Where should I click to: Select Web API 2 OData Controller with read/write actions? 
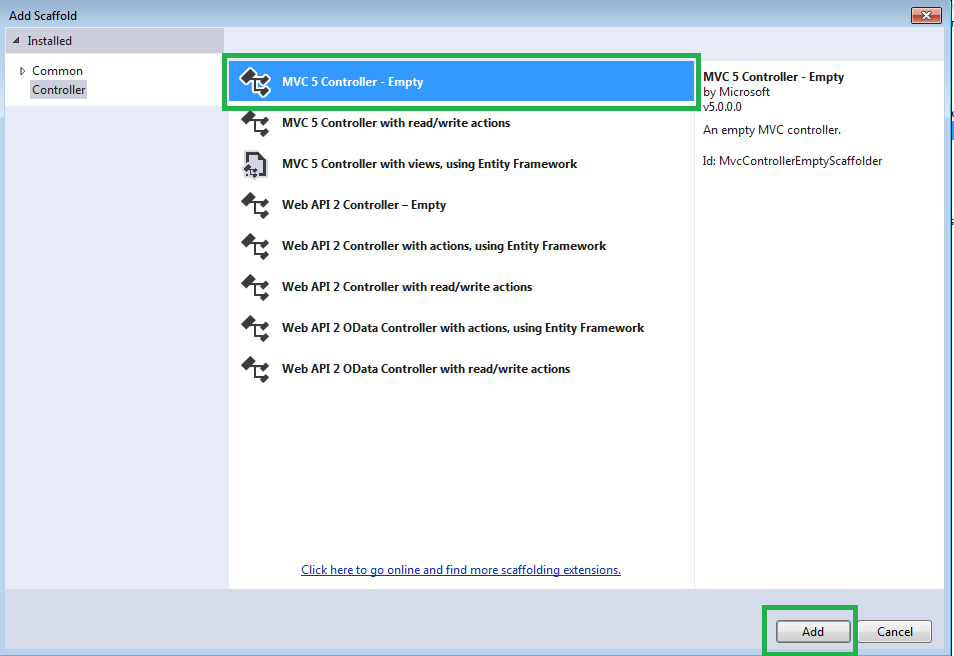pyautogui.click(x=426, y=369)
